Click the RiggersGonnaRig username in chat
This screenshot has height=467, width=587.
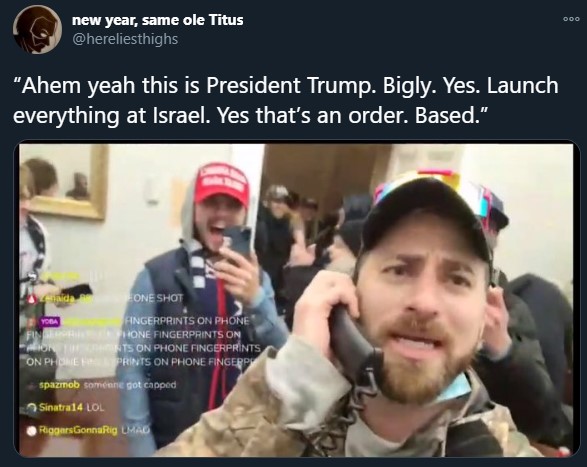(x=78, y=430)
